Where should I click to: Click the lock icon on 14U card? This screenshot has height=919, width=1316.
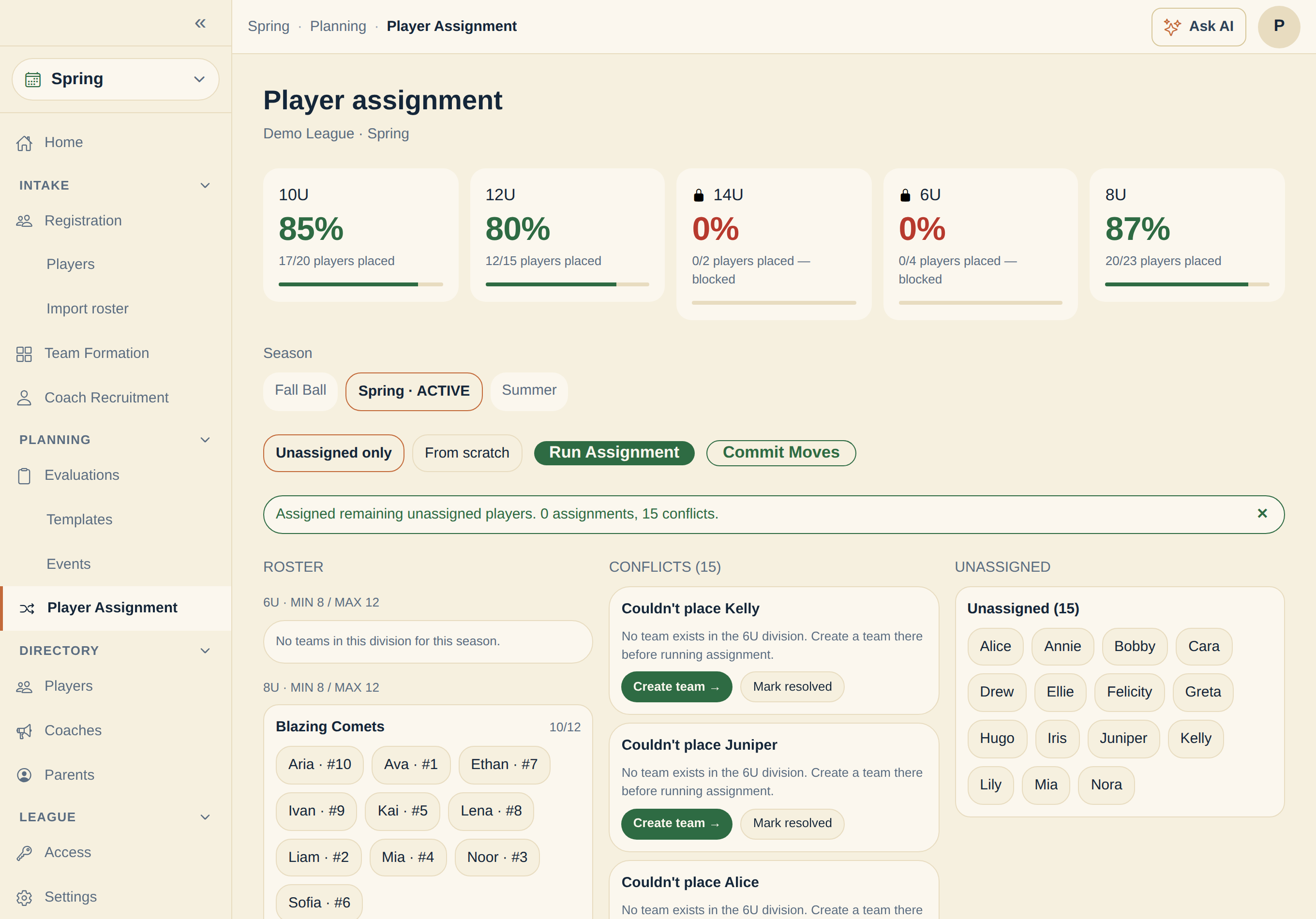tap(698, 195)
